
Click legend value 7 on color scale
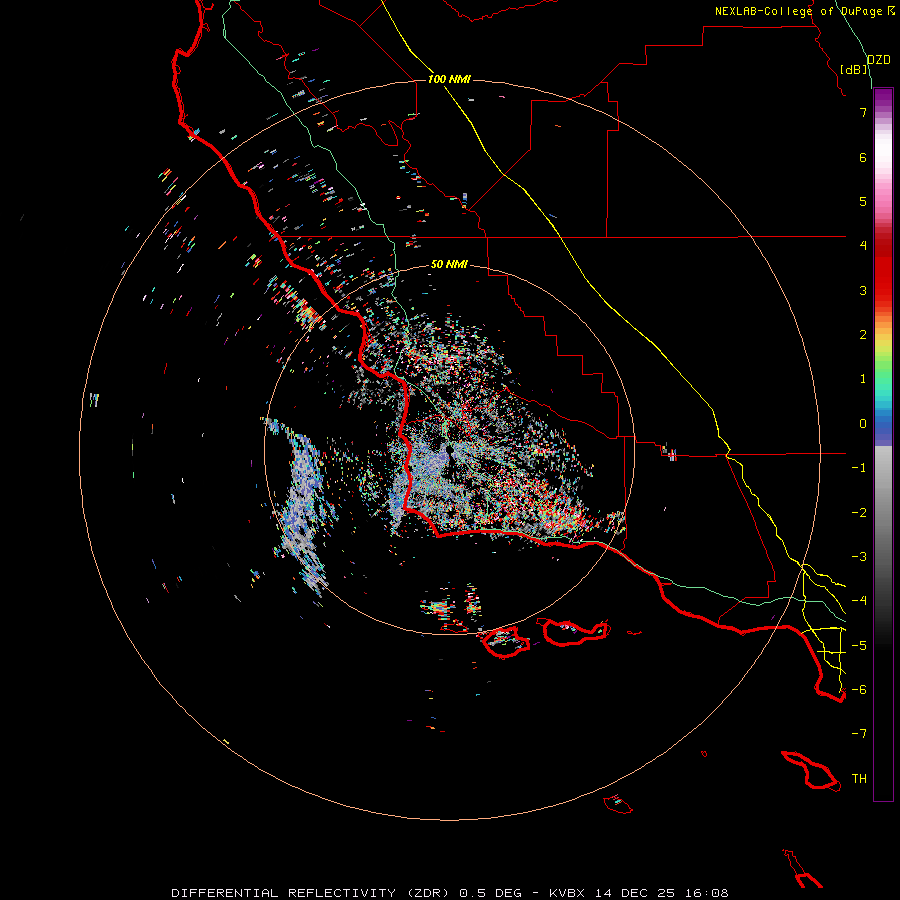[863, 112]
